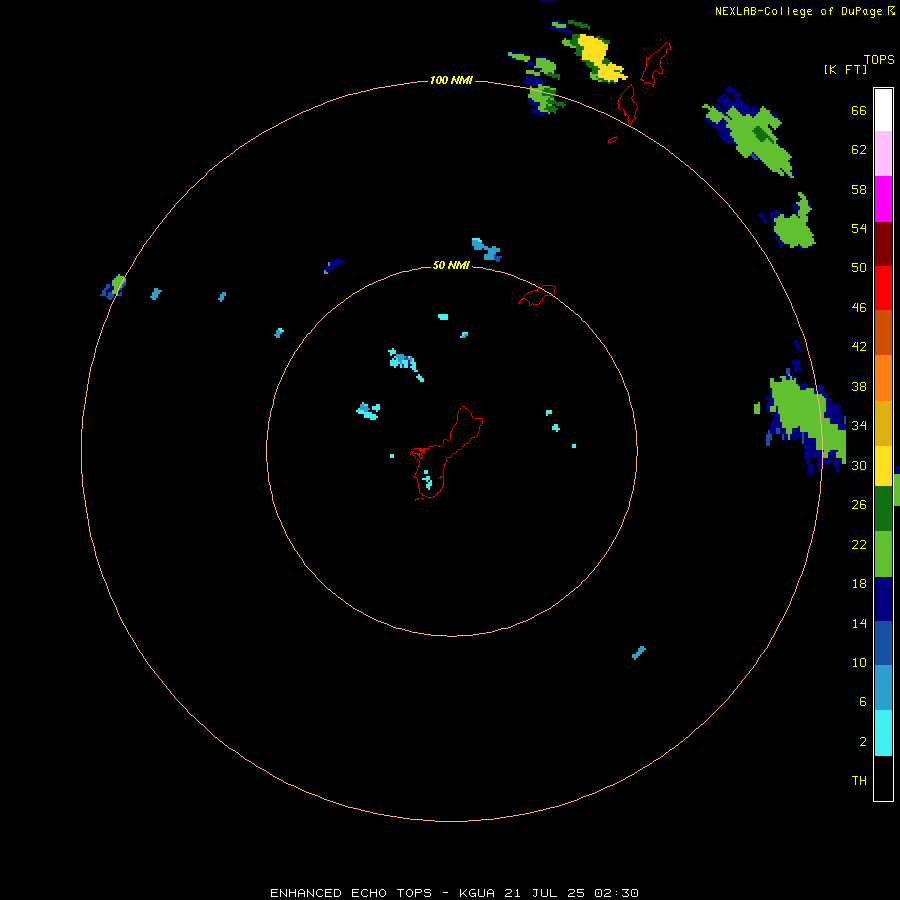Click the light green legend swatch
The image size is (900, 900).
click(883, 554)
